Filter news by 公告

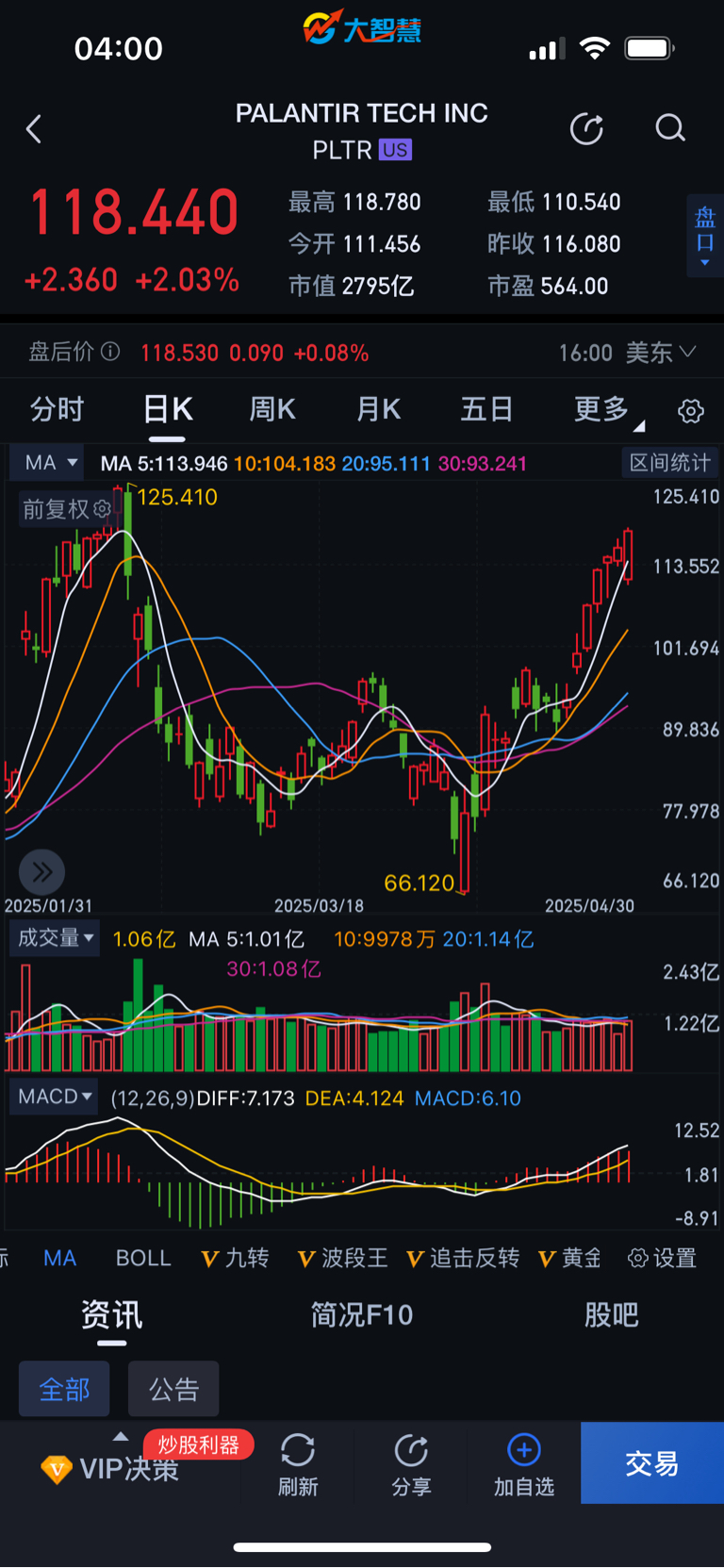[173, 1389]
